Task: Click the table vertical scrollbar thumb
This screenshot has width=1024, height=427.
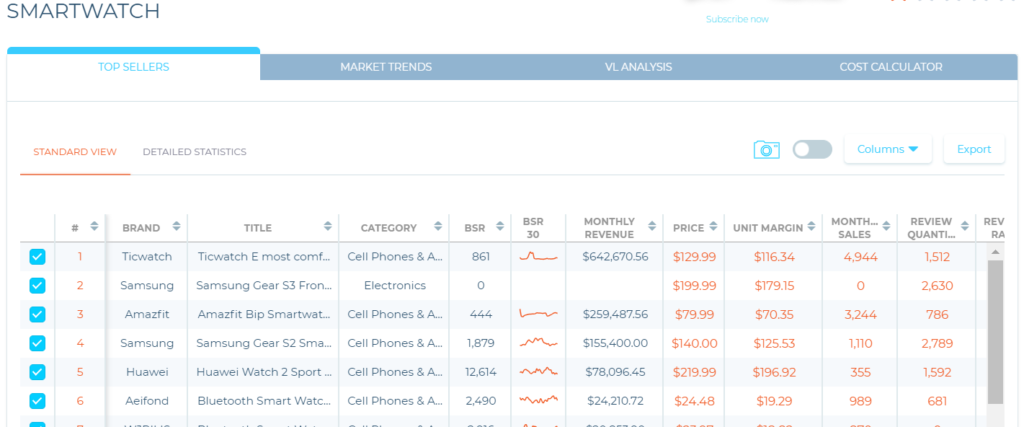Action: tap(995, 332)
